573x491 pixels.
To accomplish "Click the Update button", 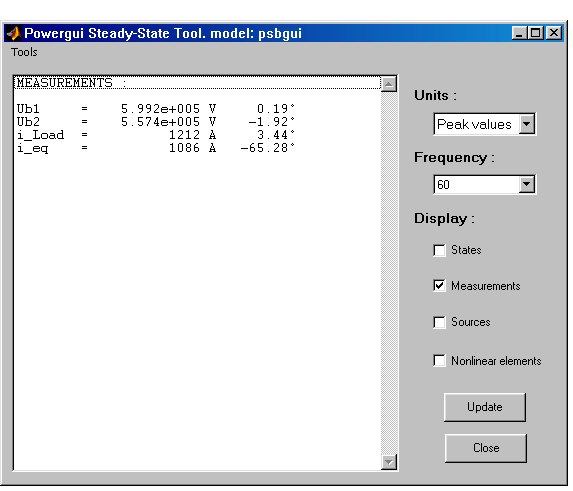I will tap(485, 407).
